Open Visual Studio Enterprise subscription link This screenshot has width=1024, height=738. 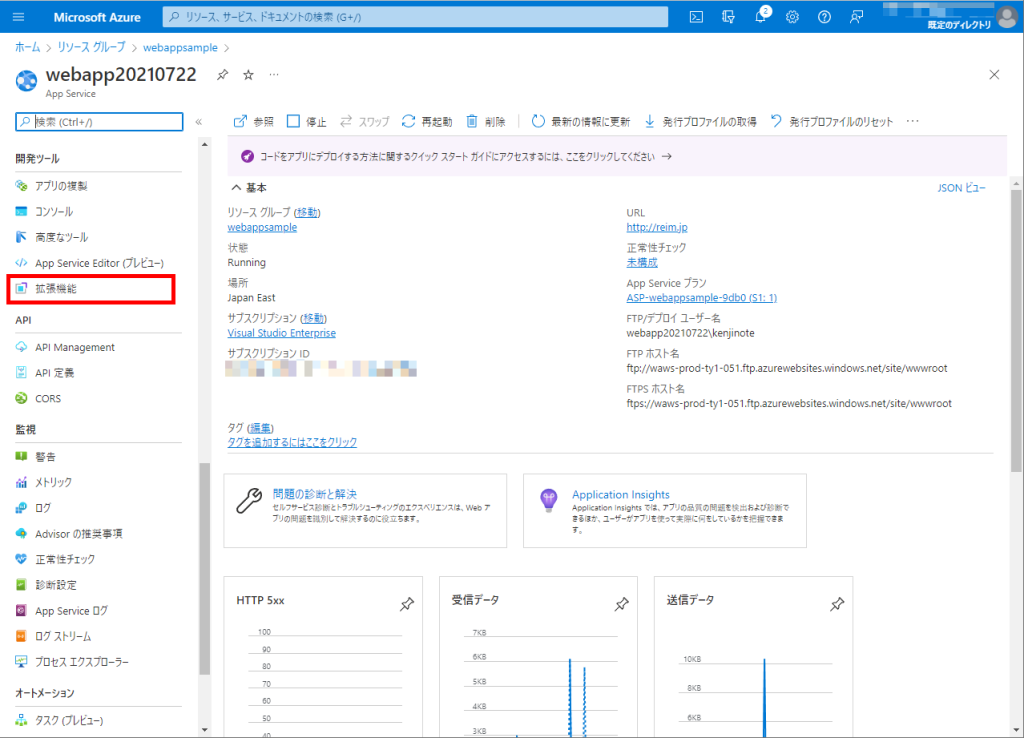point(281,333)
